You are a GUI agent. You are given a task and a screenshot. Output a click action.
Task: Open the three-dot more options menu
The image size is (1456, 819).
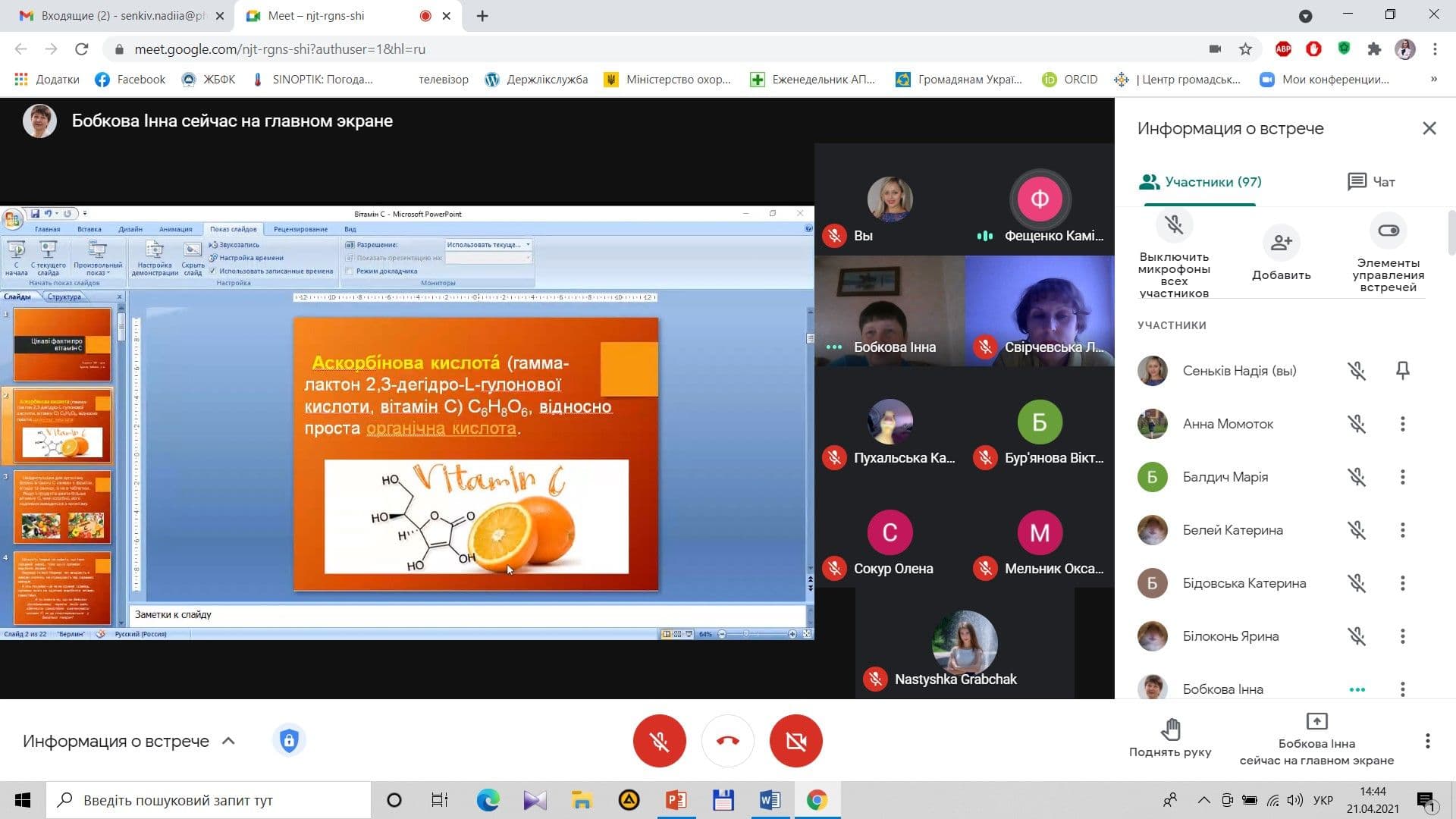pos(1427,741)
